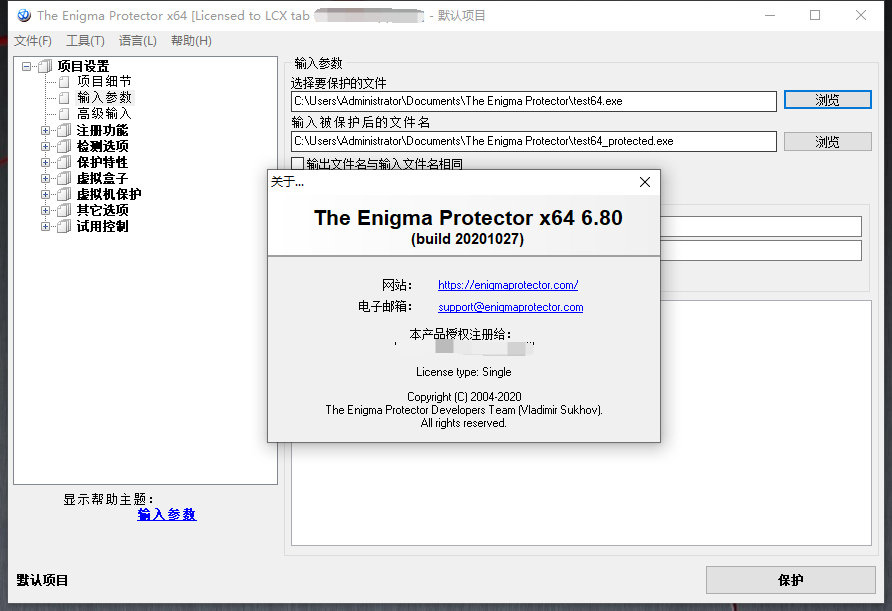Open the 语言(L) menu
Viewport: 892px width, 611px height.
click(138, 41)
